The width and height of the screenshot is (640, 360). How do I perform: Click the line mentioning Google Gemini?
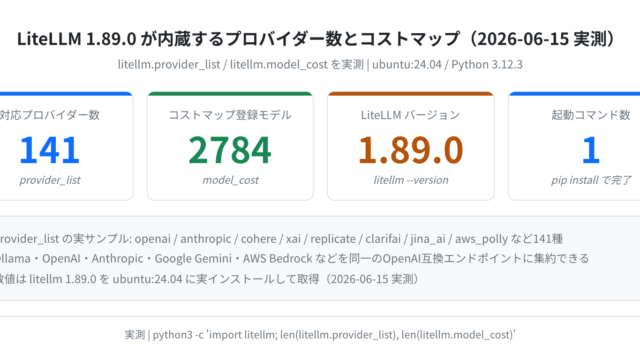click(x=294, y=259)
